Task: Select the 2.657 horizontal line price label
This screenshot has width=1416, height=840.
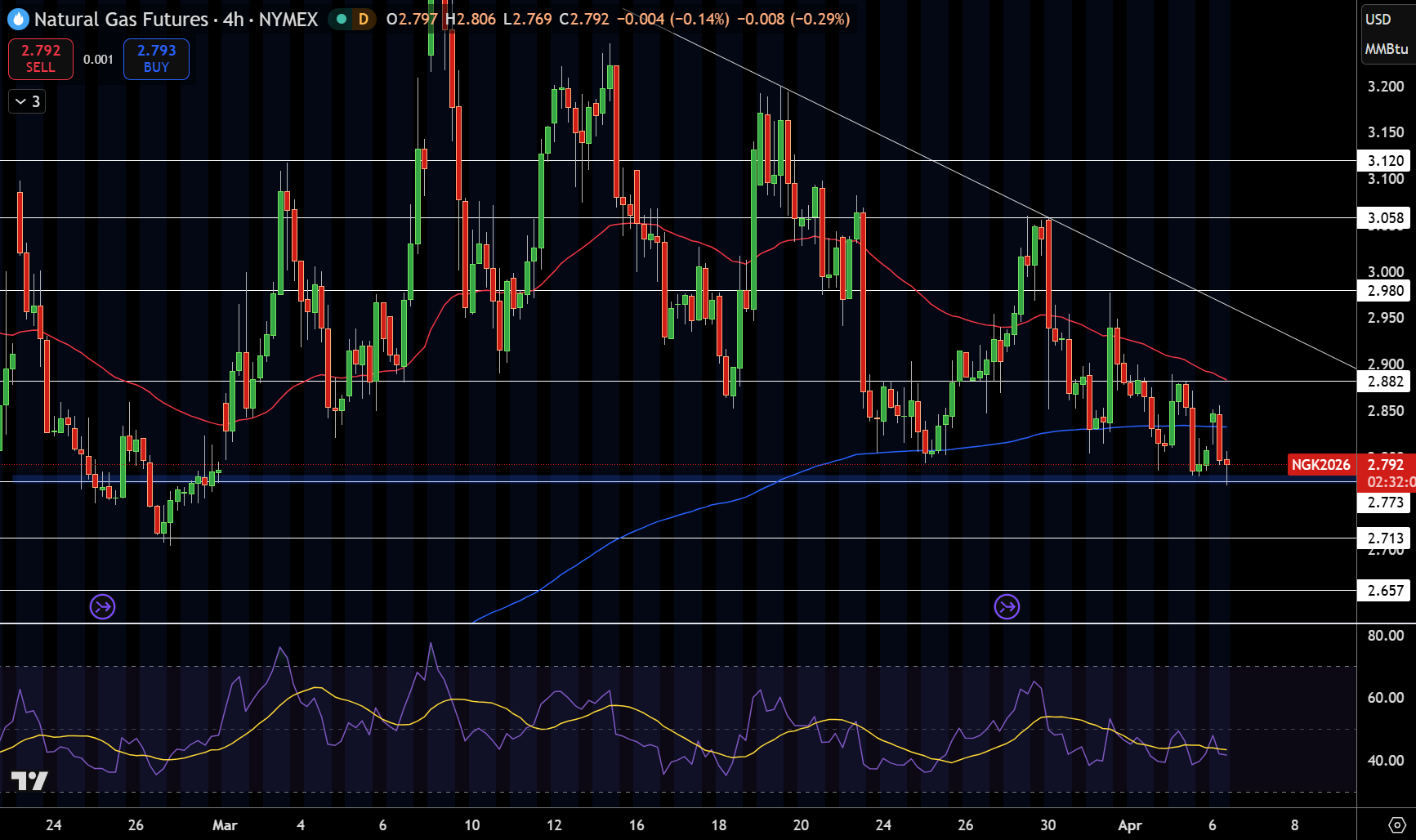Action: (x=1384, y=591)
